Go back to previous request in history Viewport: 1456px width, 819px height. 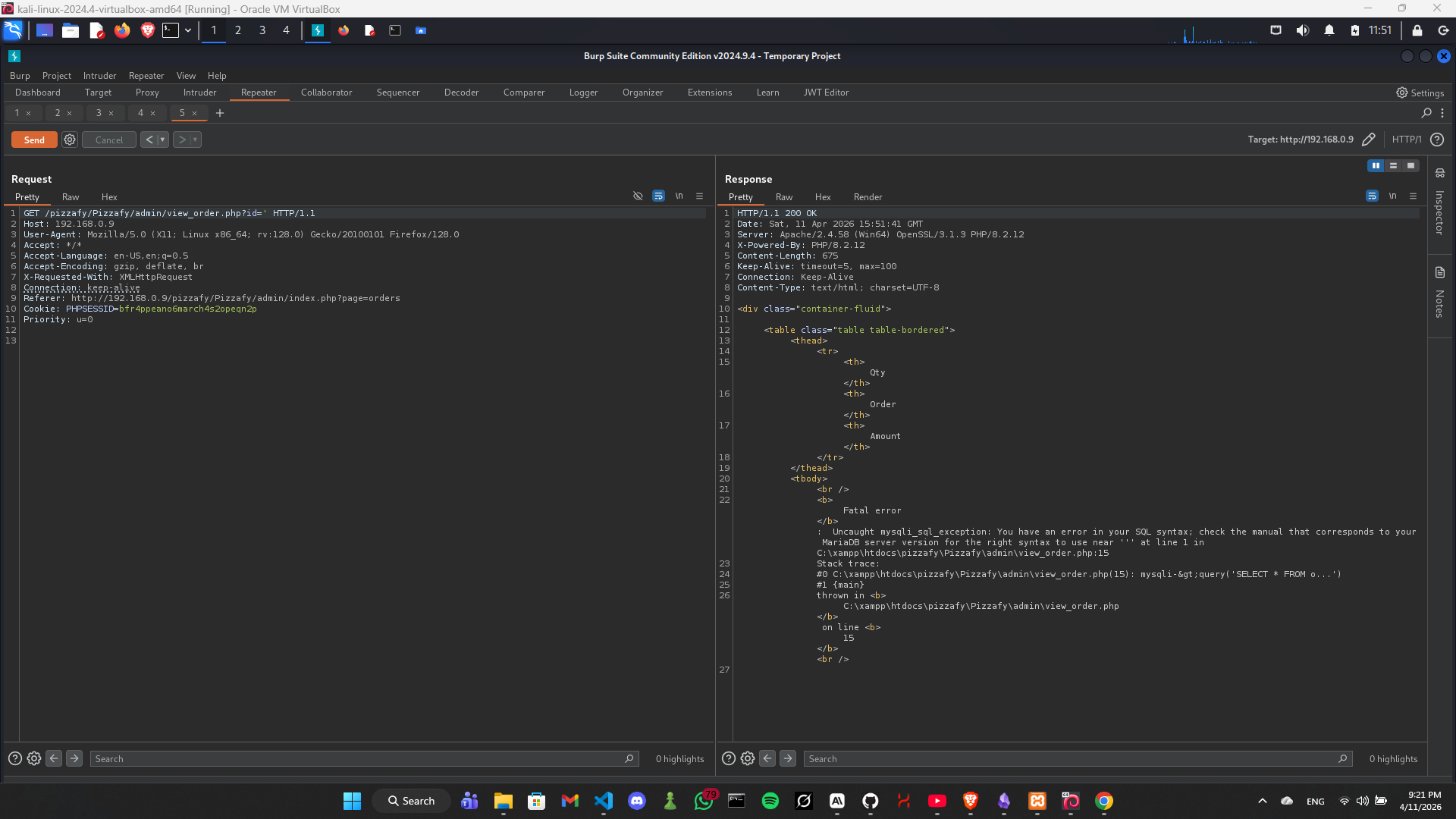coord(149,140)
